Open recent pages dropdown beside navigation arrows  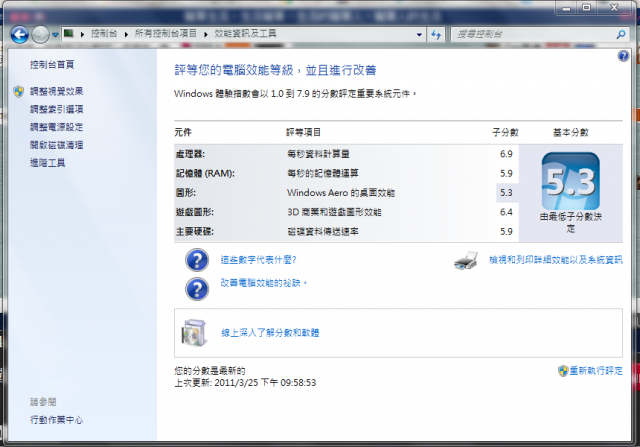pyautogui.click(x=56, y=35)
